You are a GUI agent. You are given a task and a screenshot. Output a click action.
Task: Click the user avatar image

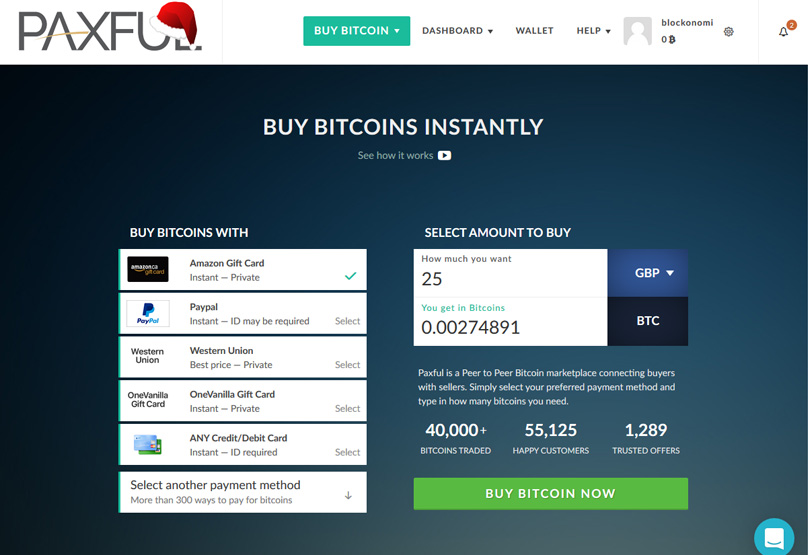point(637,31)
